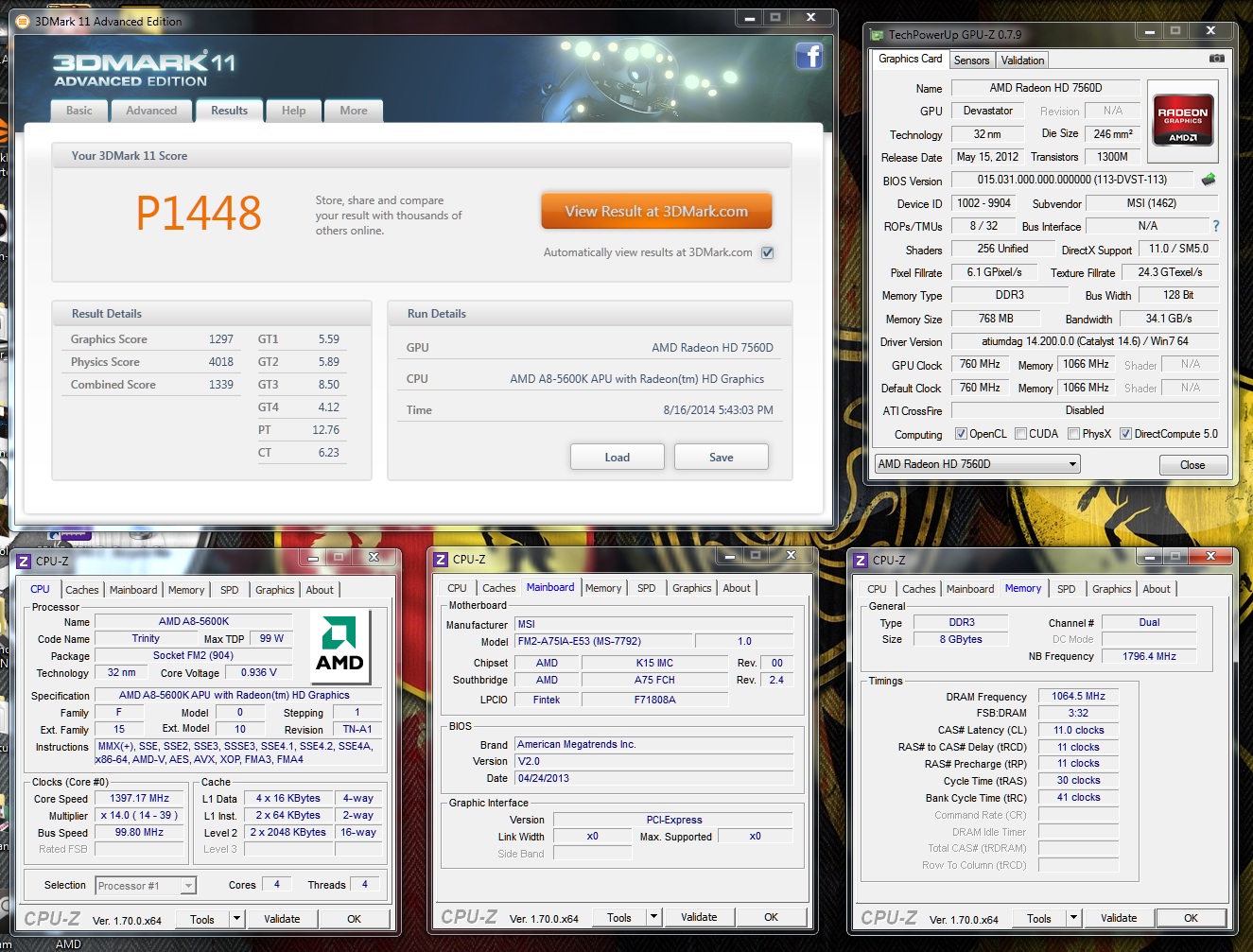Open the More tab in 3DMark
The height and width of the screenshot is (952, 1253).
pos(354,111)
